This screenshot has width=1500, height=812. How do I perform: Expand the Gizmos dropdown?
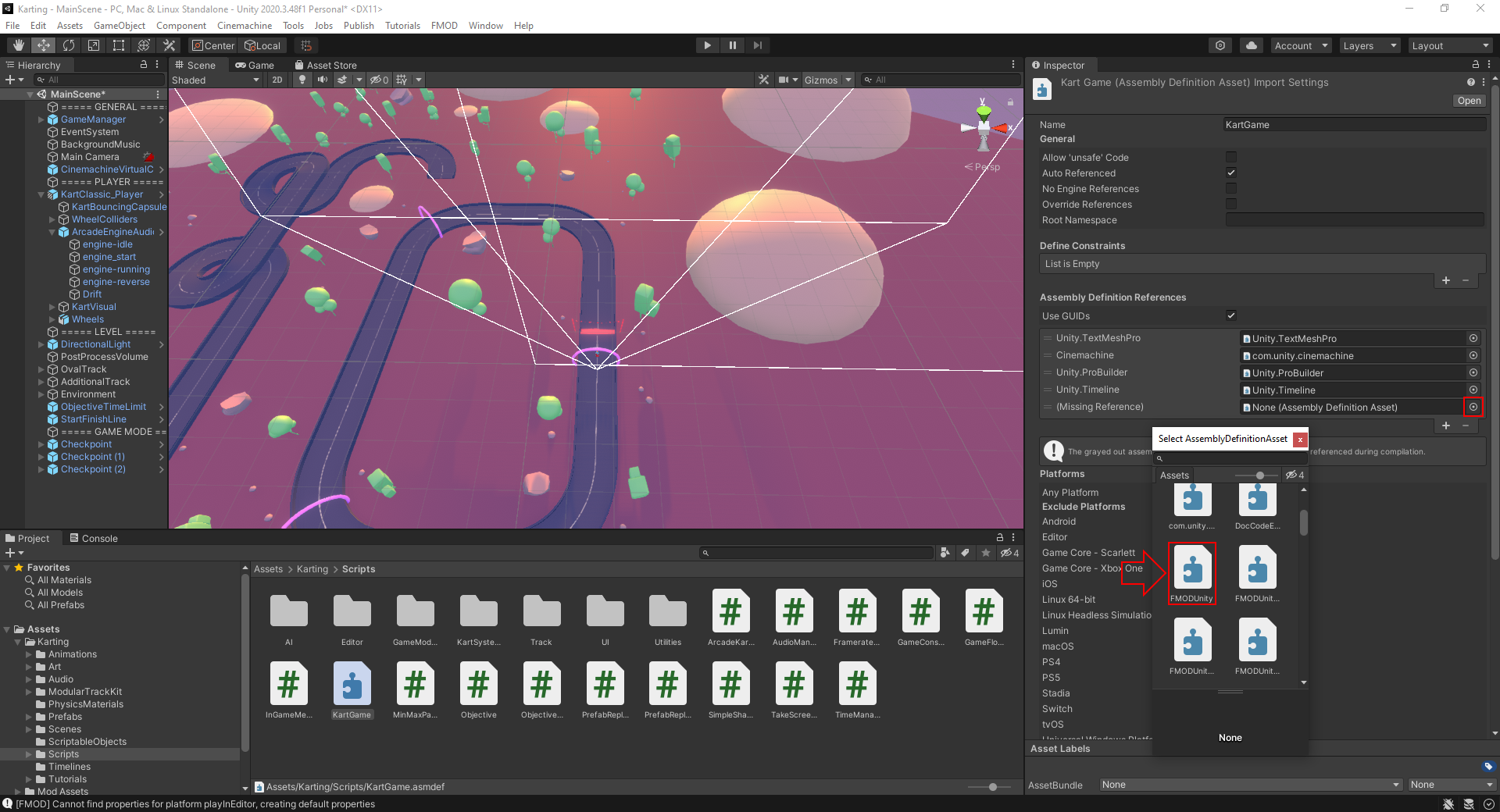[848, 80]
